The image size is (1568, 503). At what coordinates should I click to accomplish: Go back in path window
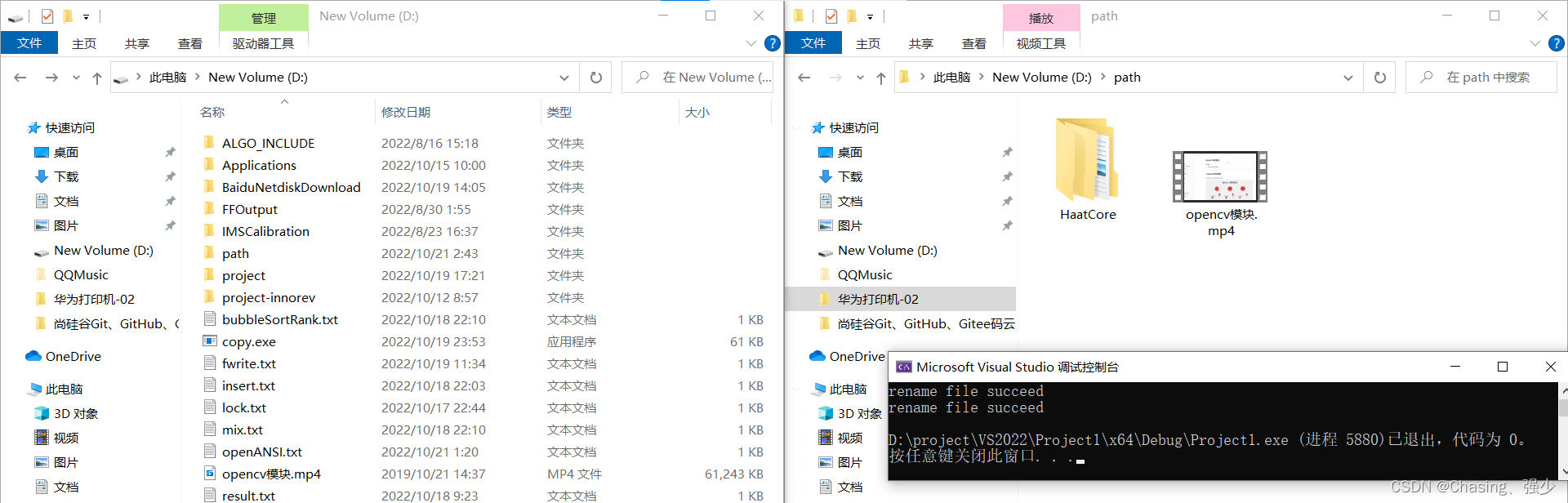[x=804, y=78]
